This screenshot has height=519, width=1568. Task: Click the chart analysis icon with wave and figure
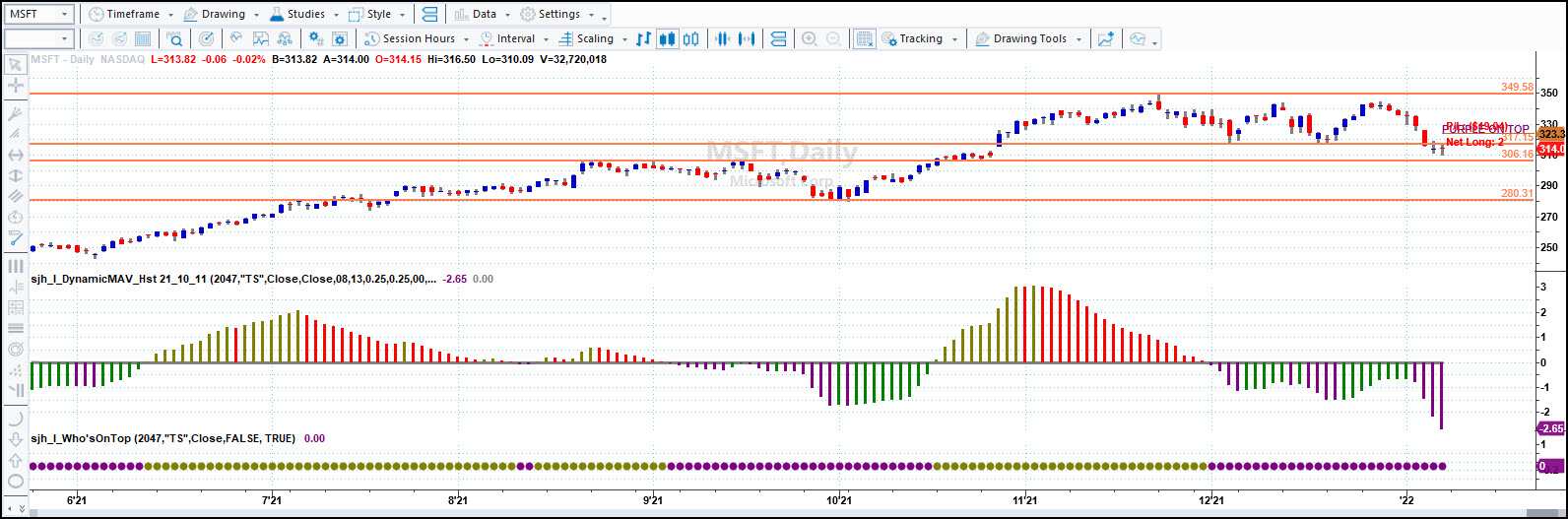261,39
